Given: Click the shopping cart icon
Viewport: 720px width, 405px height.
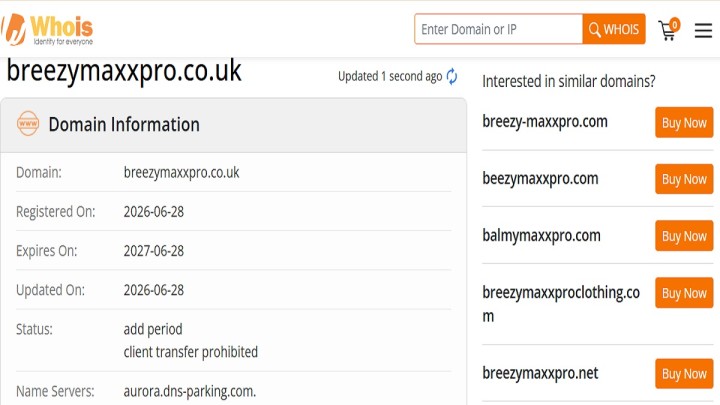Looking at the screenshot, I should (x=667, y=31).
